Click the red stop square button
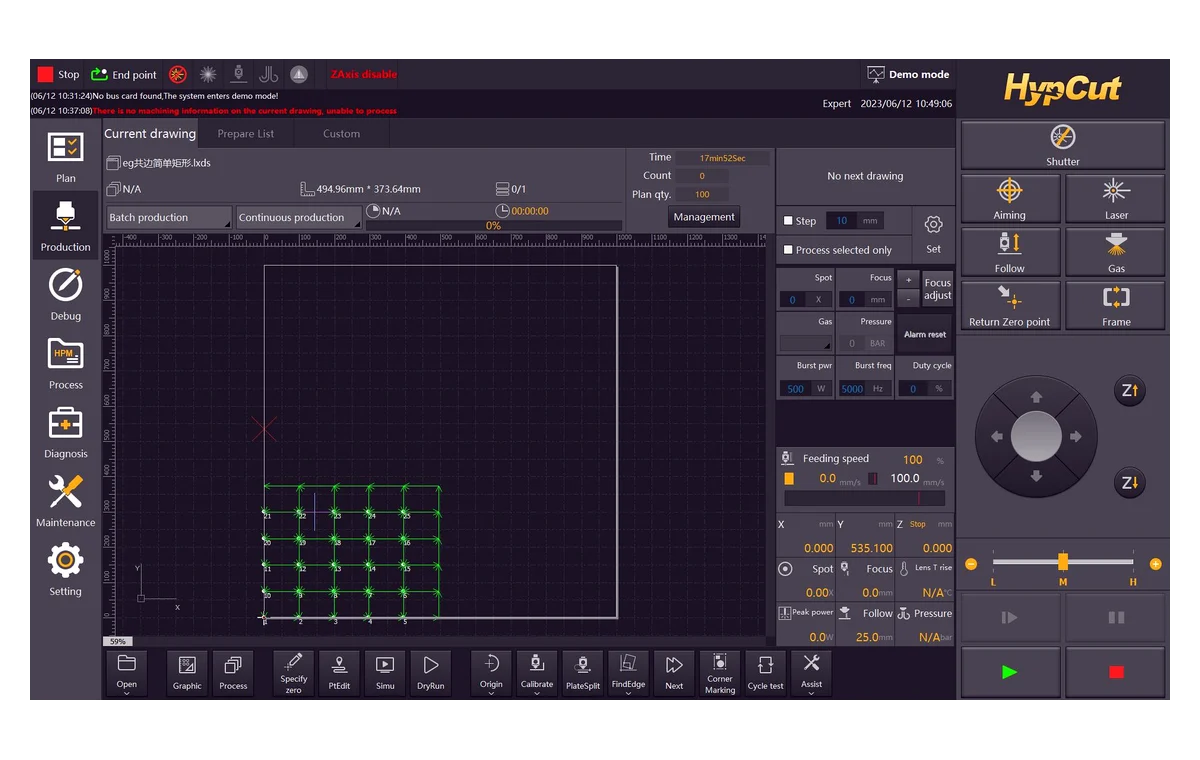 [1116, 672]
